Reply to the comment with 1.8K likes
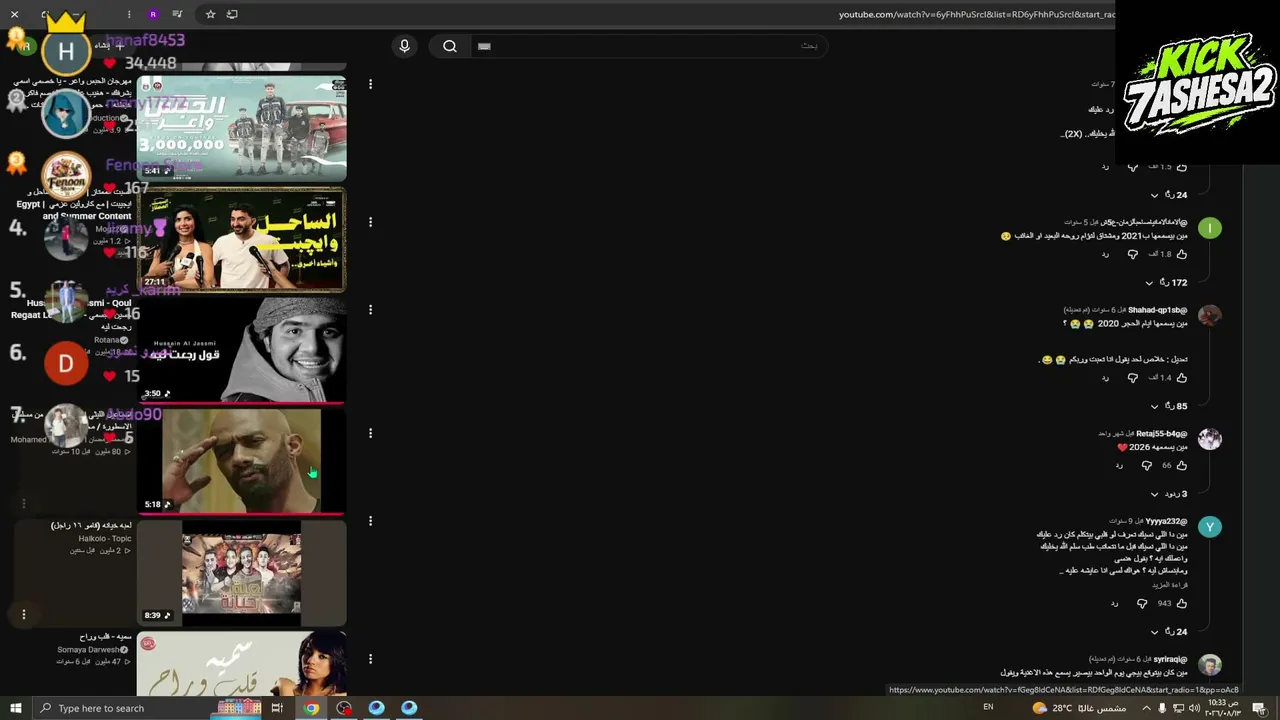The image size is (1280, 720). [1105, 254]
